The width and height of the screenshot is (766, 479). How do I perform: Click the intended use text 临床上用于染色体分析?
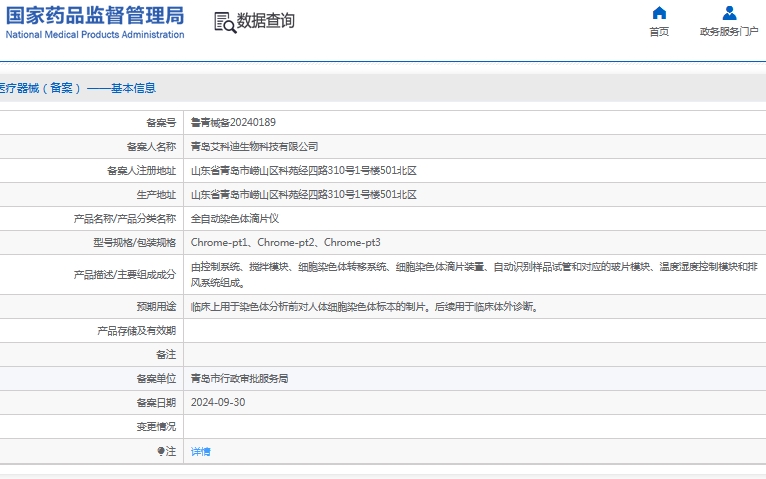pyautogui.click(x=364, y=307)
